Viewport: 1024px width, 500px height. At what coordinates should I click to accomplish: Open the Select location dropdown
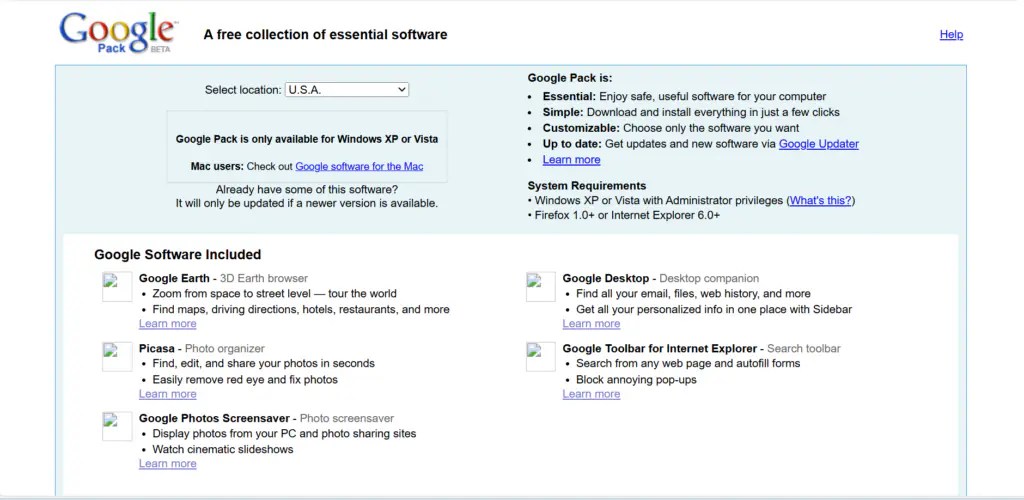(x=346, y=90)
